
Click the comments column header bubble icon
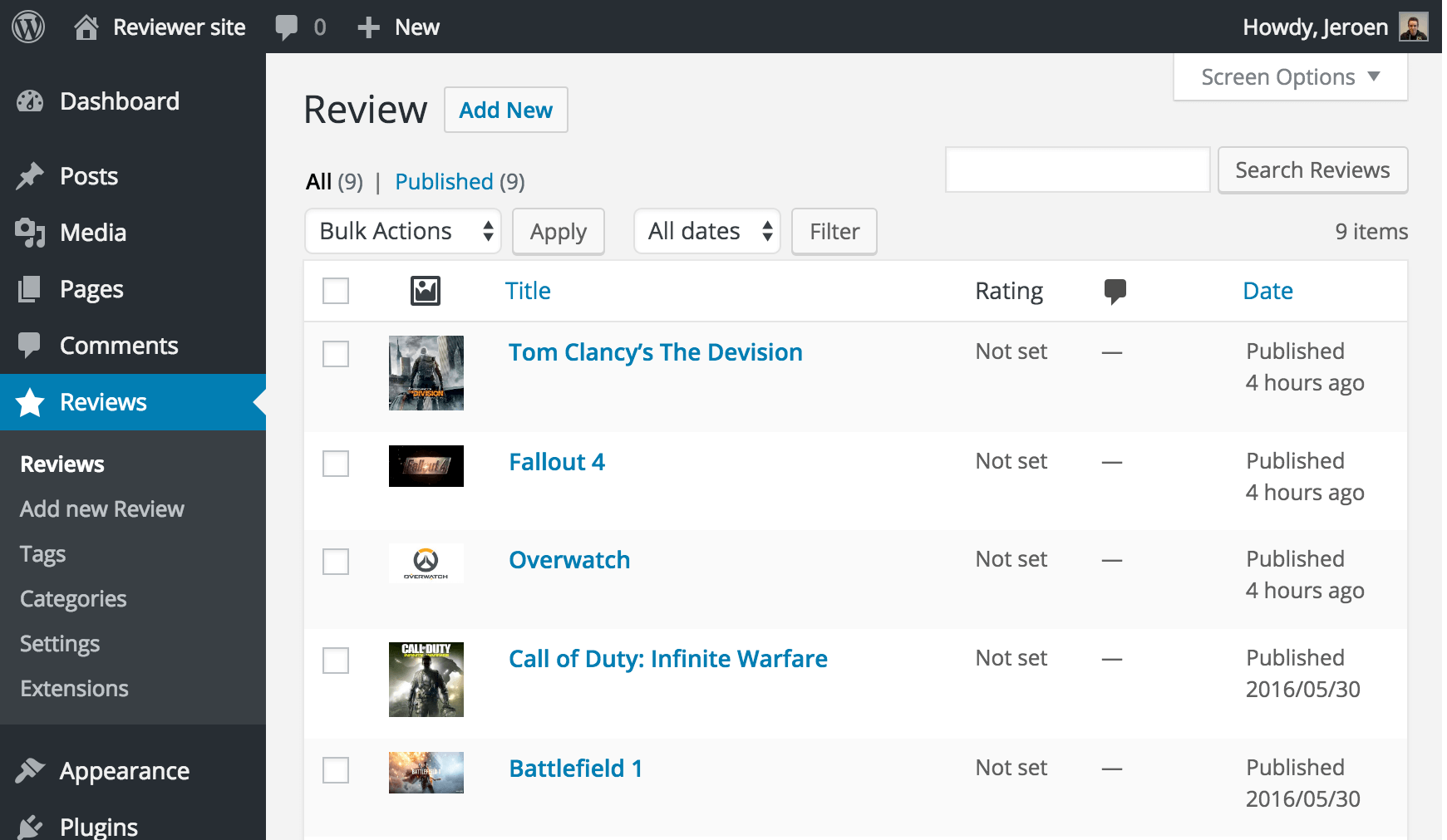pos(1115,292)
